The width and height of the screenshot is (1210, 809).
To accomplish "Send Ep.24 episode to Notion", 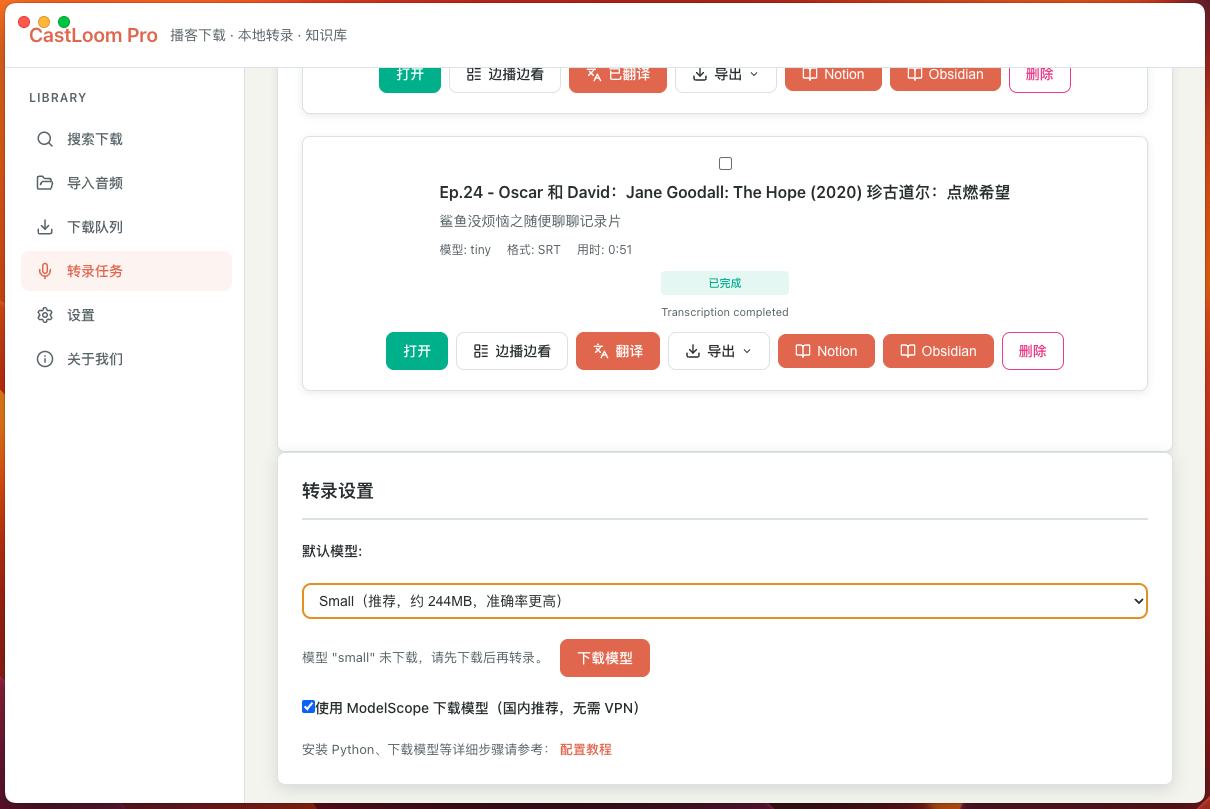I will coord(826,351).
